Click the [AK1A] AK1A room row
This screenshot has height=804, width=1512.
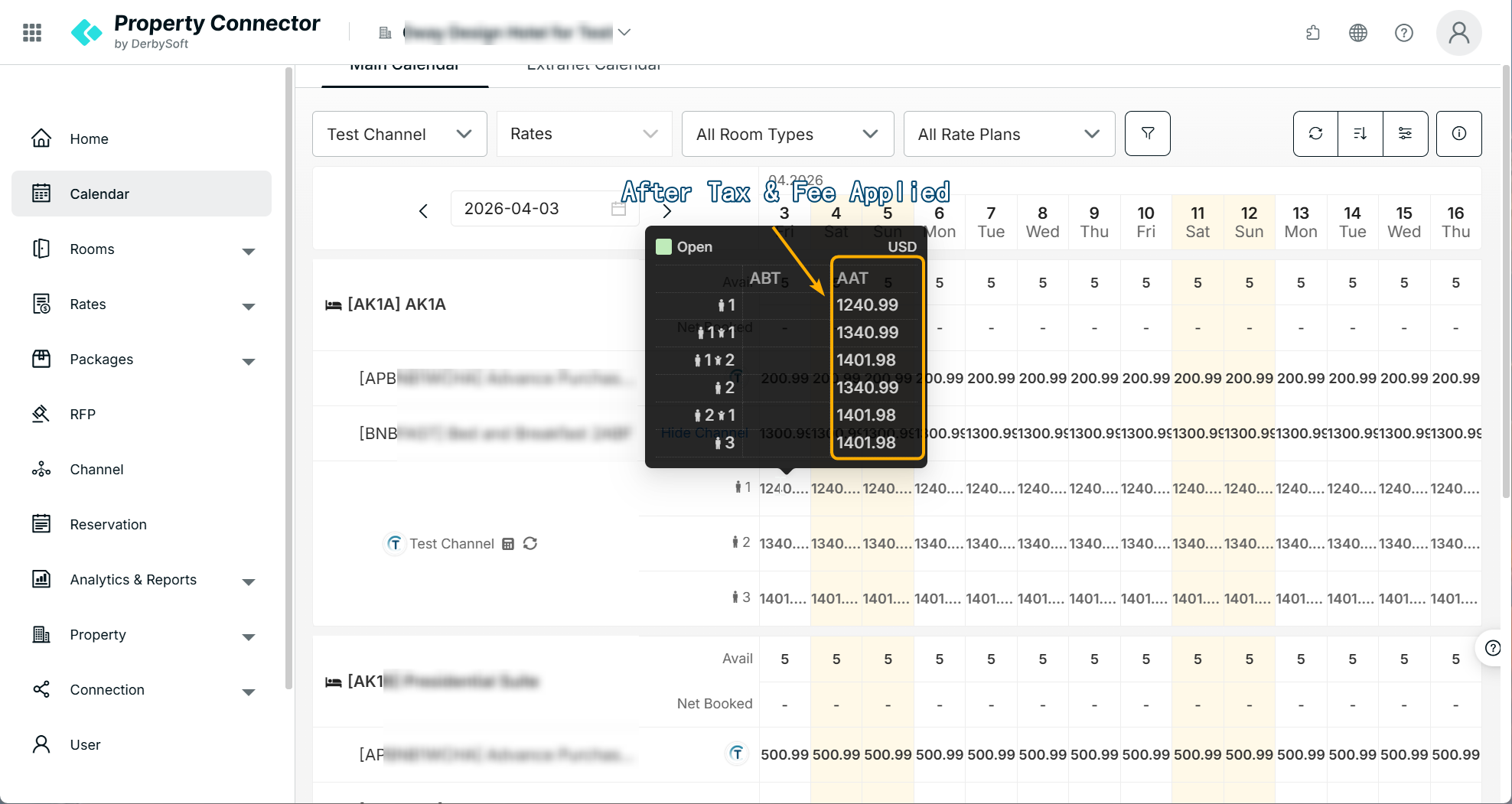click(x=396, y=304)
